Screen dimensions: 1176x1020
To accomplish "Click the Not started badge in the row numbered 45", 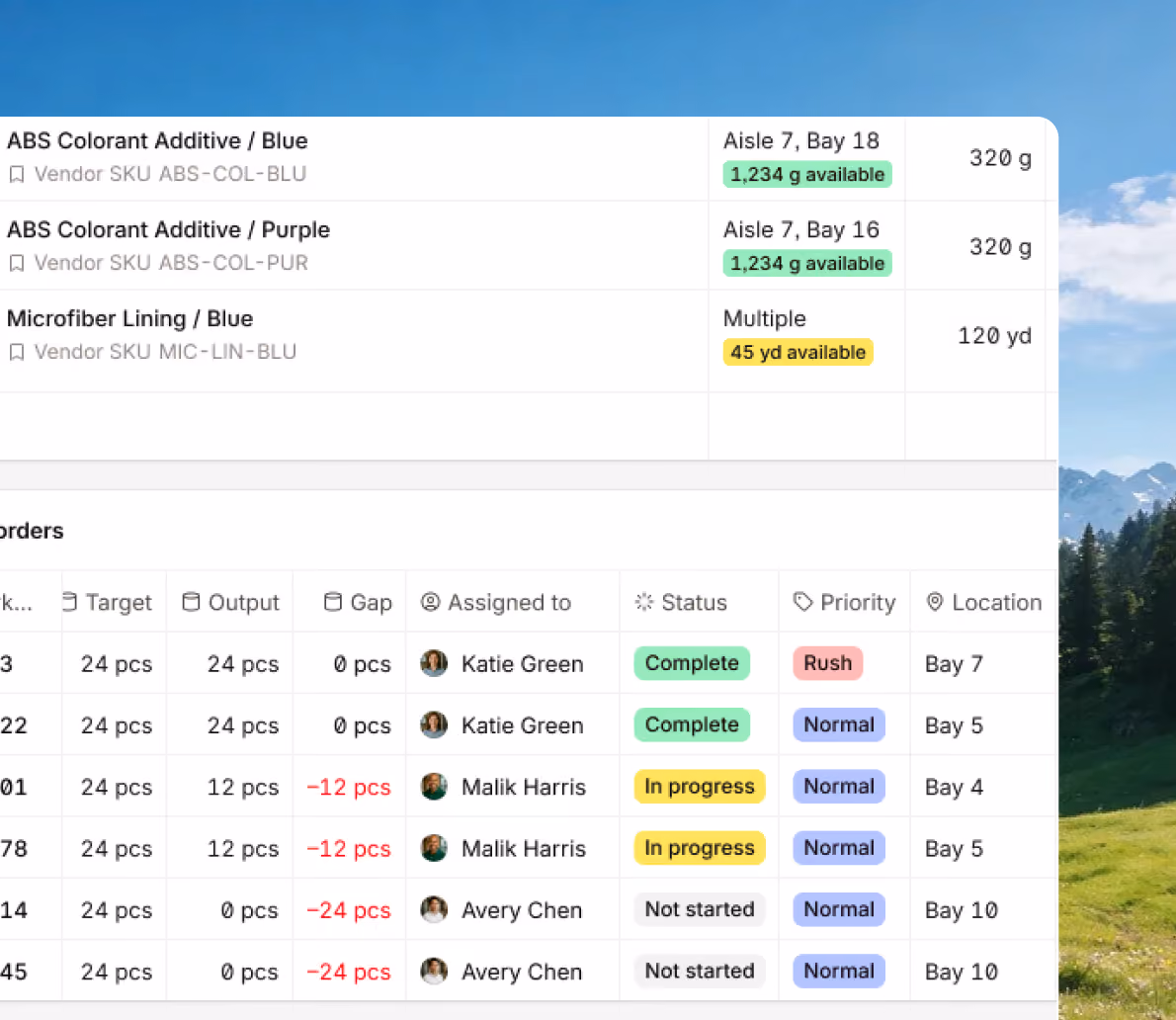I will (700, 972).
